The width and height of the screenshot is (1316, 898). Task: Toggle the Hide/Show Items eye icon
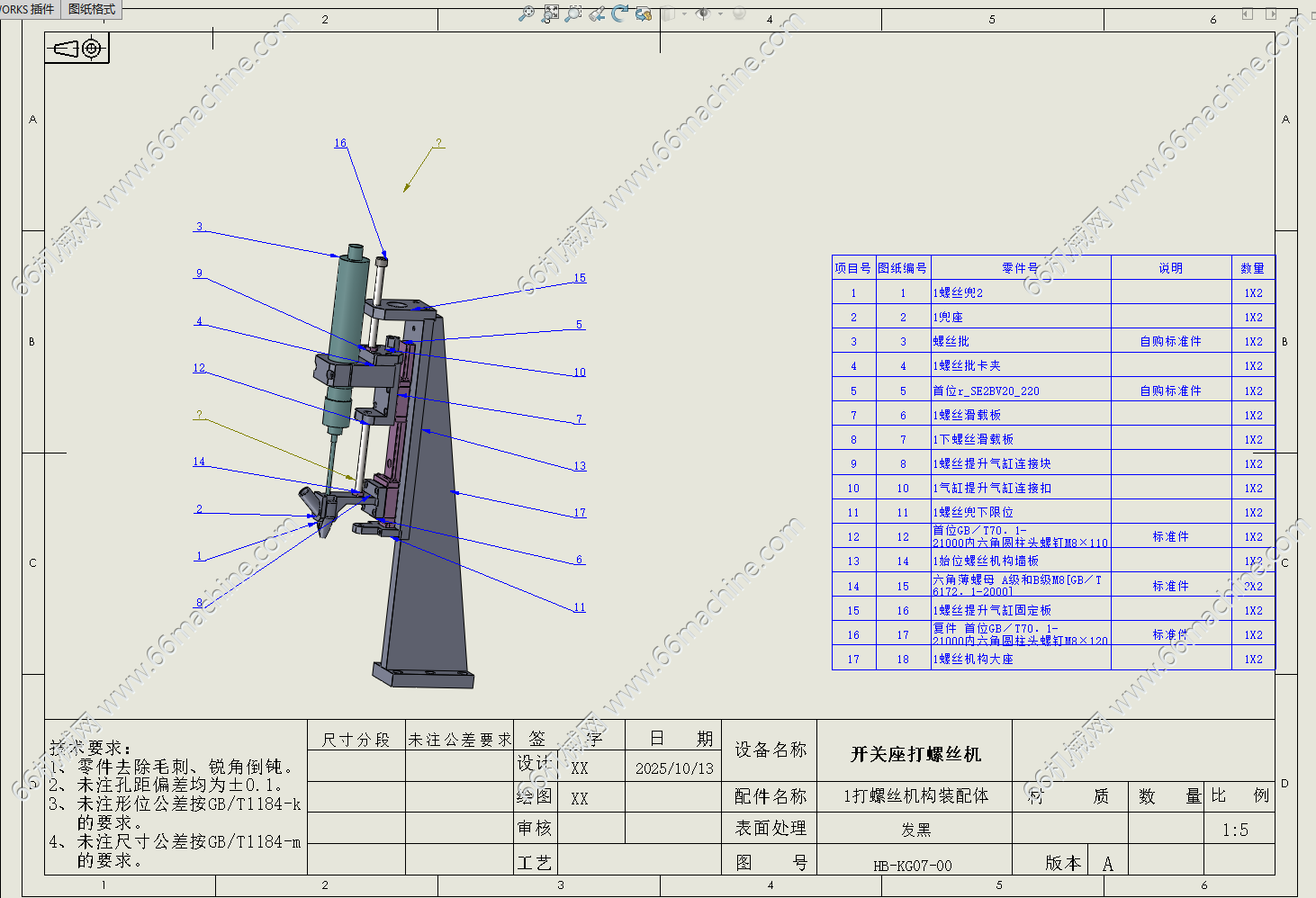pyautogui.click(x=703, y=13)
